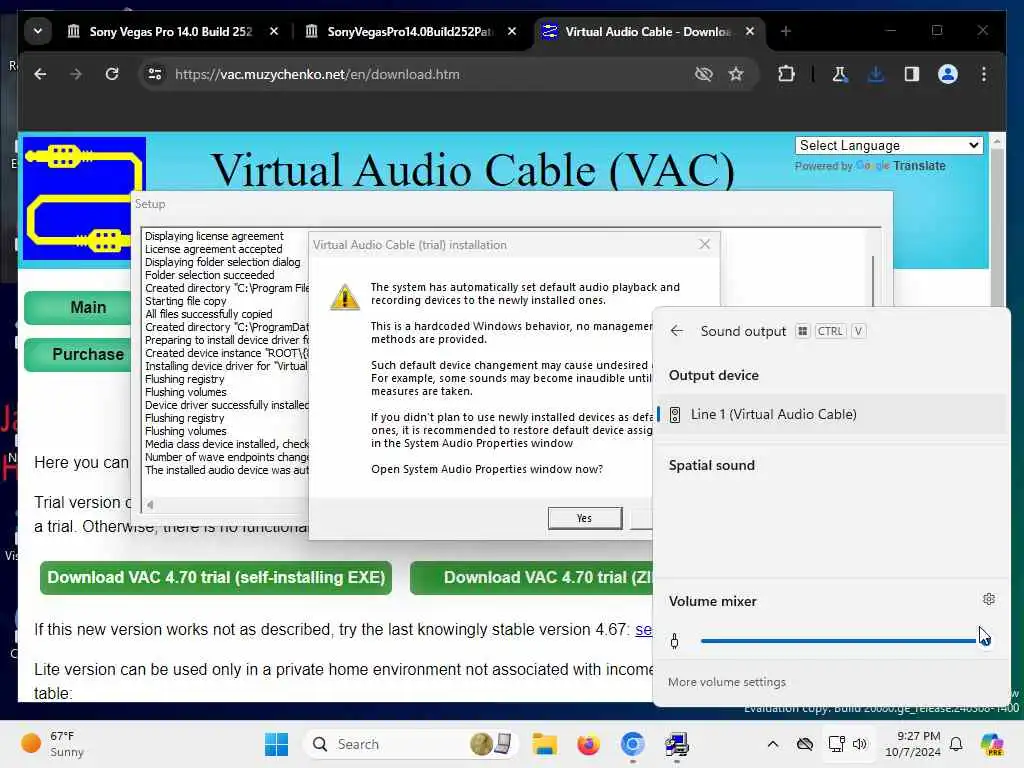Viewport: 1024px width, 768px height.
Task: Open the browser three-dot menu
Action: 984,74
